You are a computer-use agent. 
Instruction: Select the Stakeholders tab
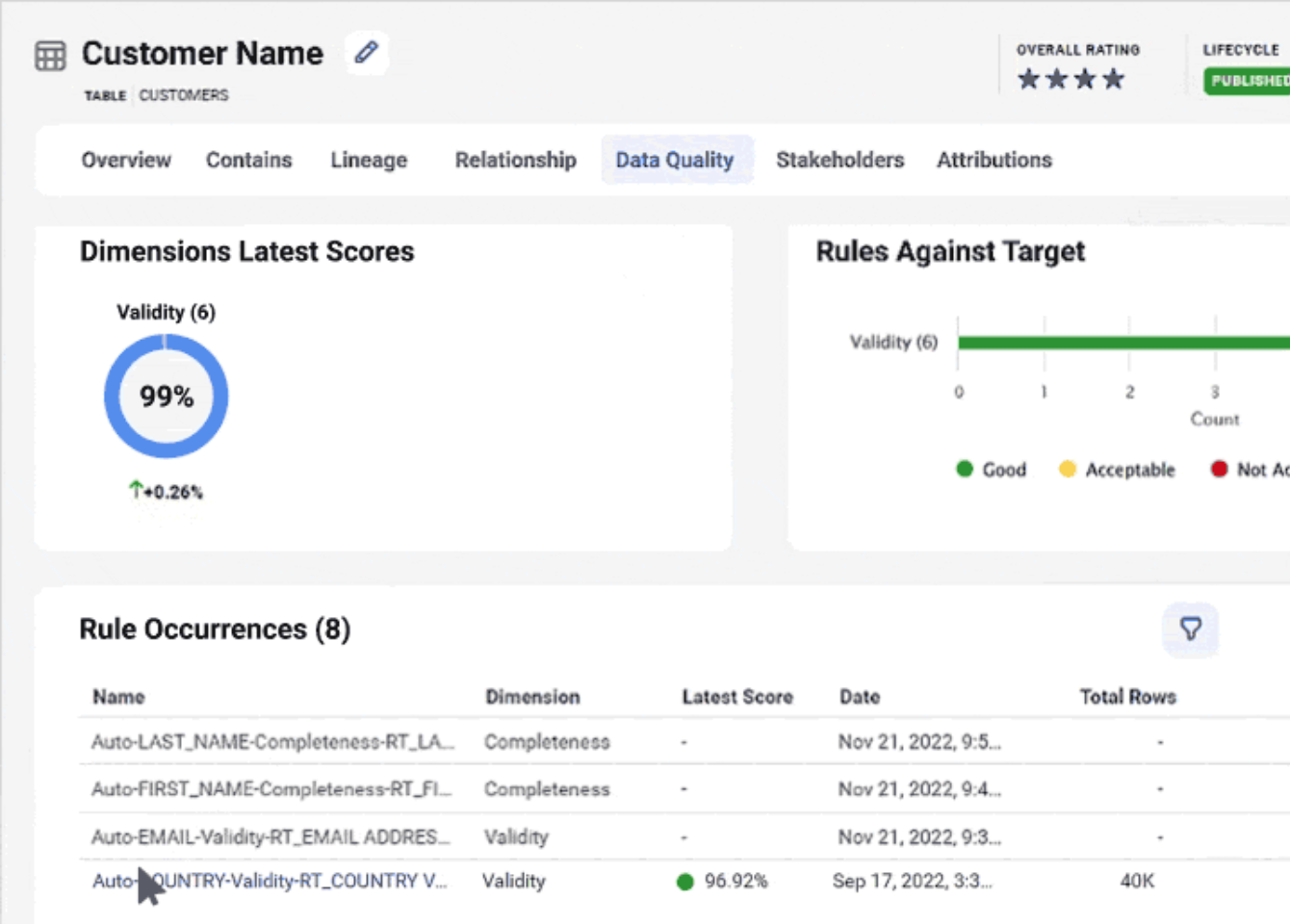[x=839, y=160]
